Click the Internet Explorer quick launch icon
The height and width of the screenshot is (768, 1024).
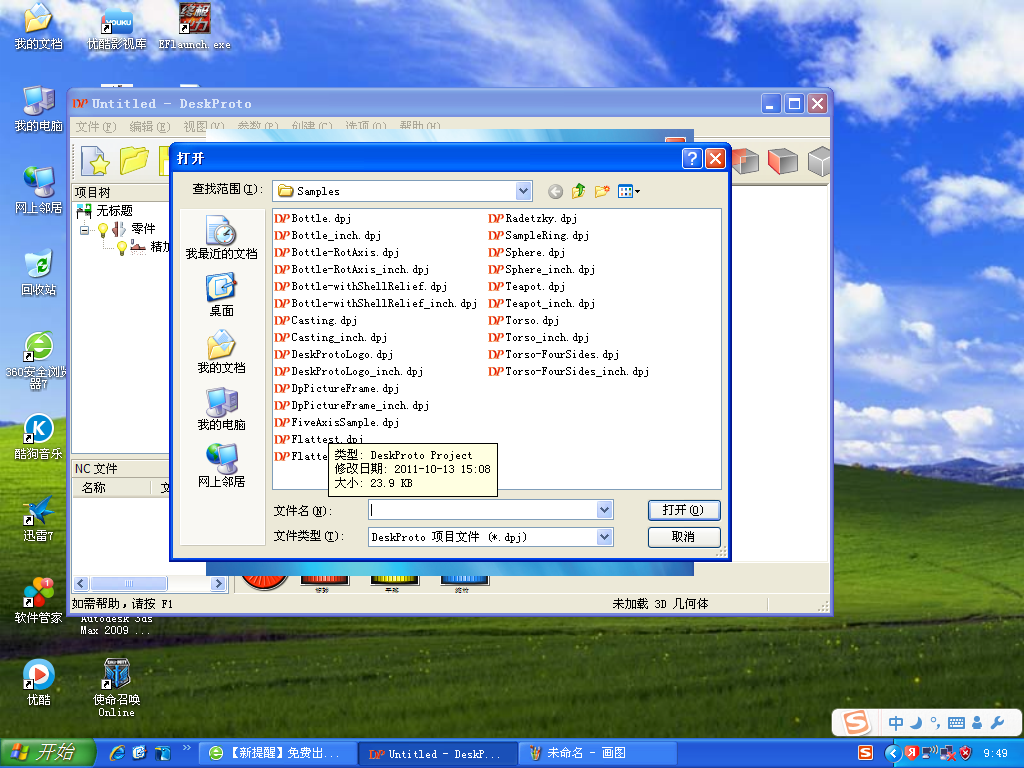click(x=118, y=753)
